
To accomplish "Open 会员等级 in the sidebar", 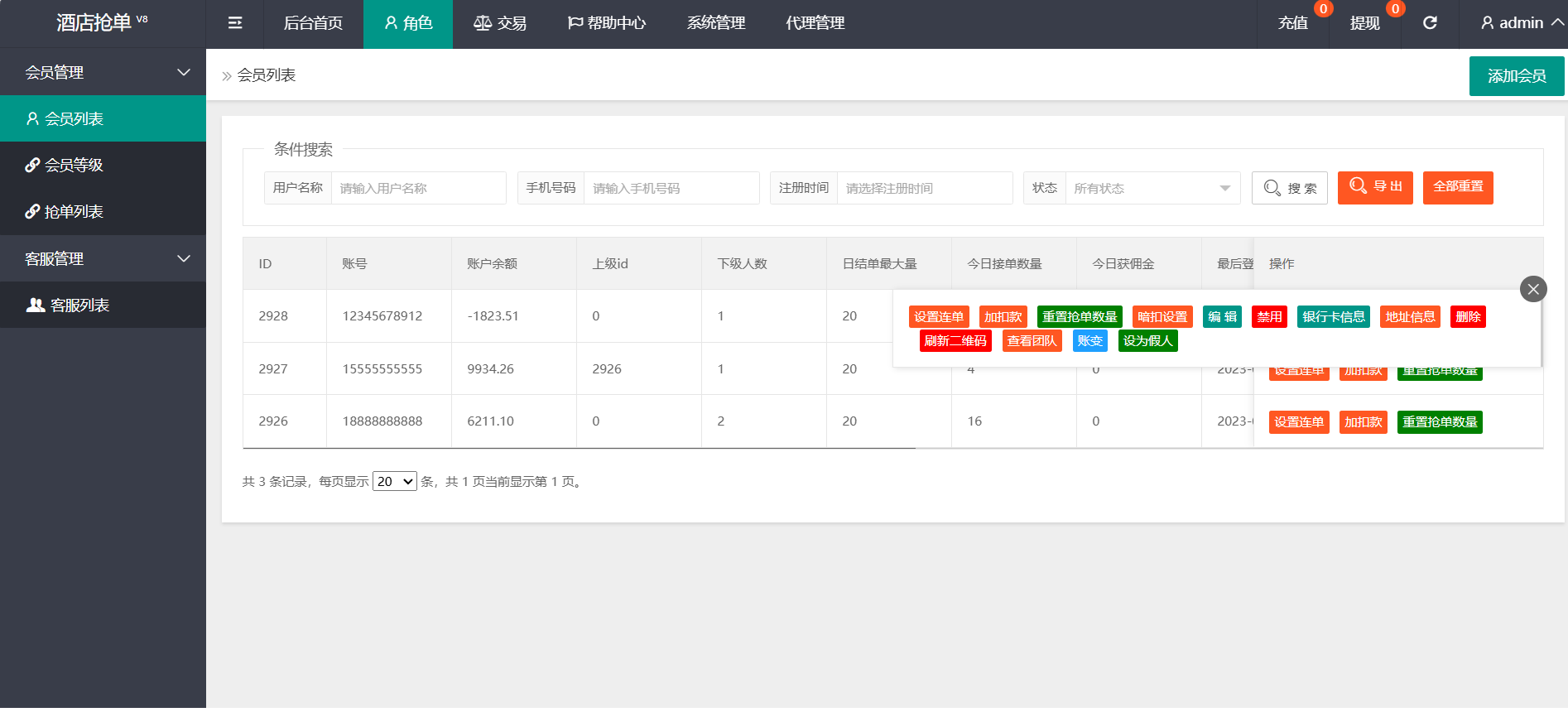I will (74, 166).
